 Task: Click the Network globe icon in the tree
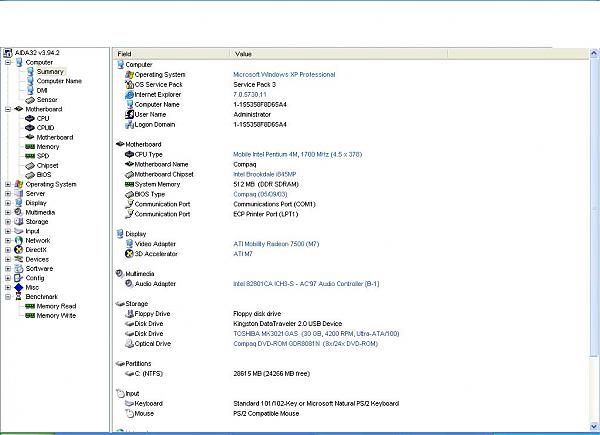pos(19,241)
